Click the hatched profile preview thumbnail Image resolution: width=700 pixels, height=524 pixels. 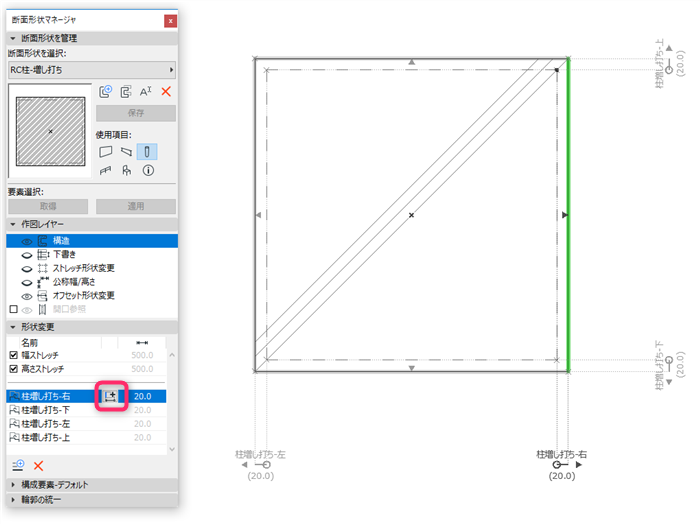50,132
